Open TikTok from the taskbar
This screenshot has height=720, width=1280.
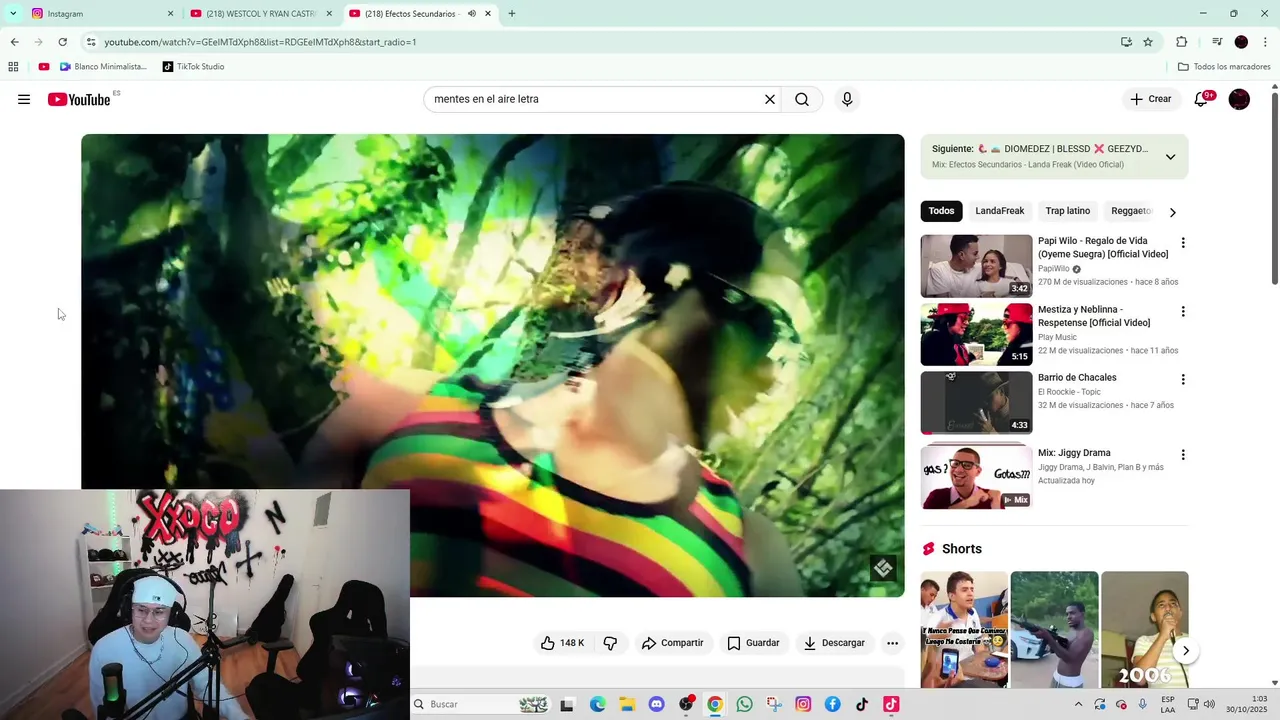(x=862, y=704)
